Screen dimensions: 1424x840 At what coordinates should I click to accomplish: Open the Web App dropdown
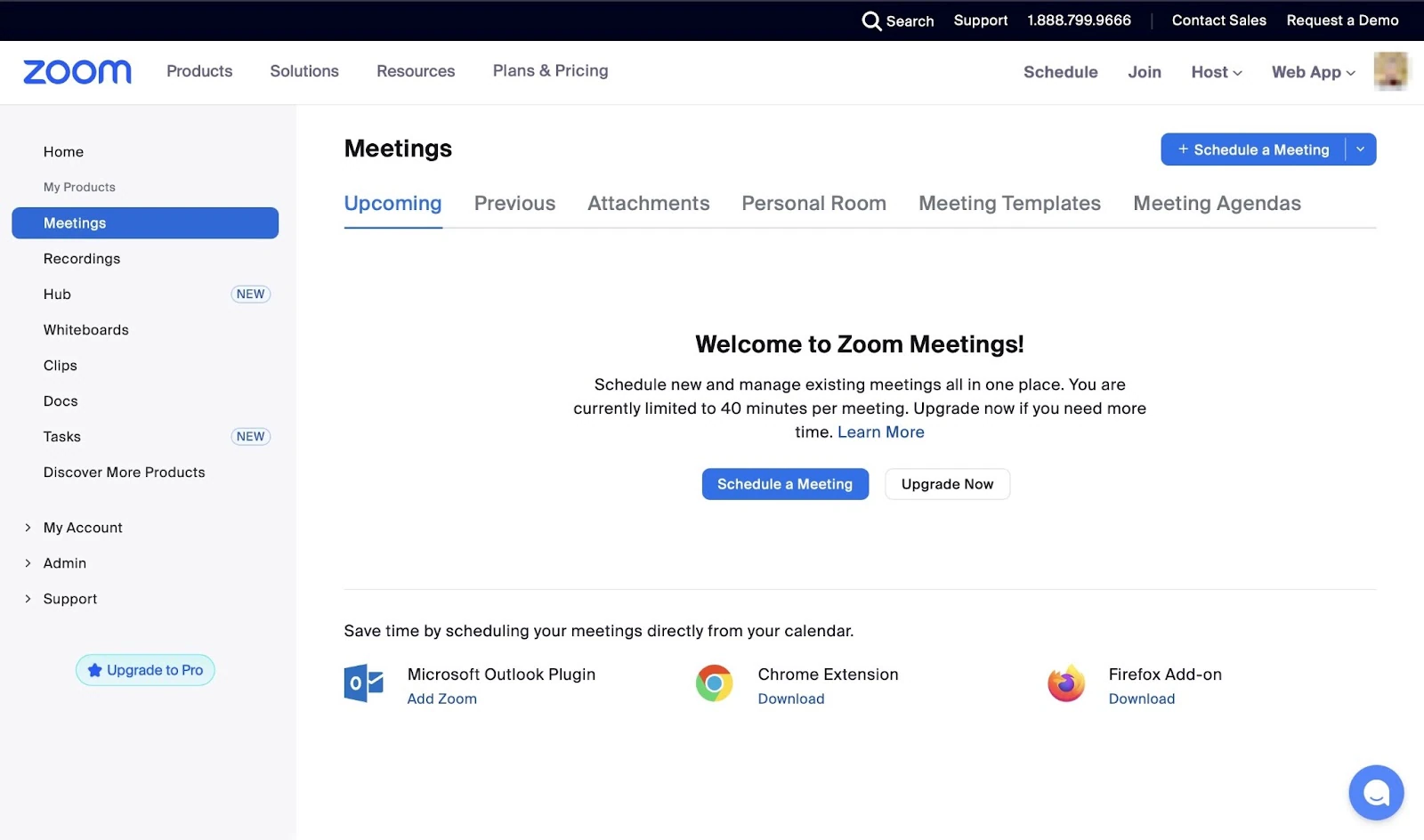point(1314,72)
